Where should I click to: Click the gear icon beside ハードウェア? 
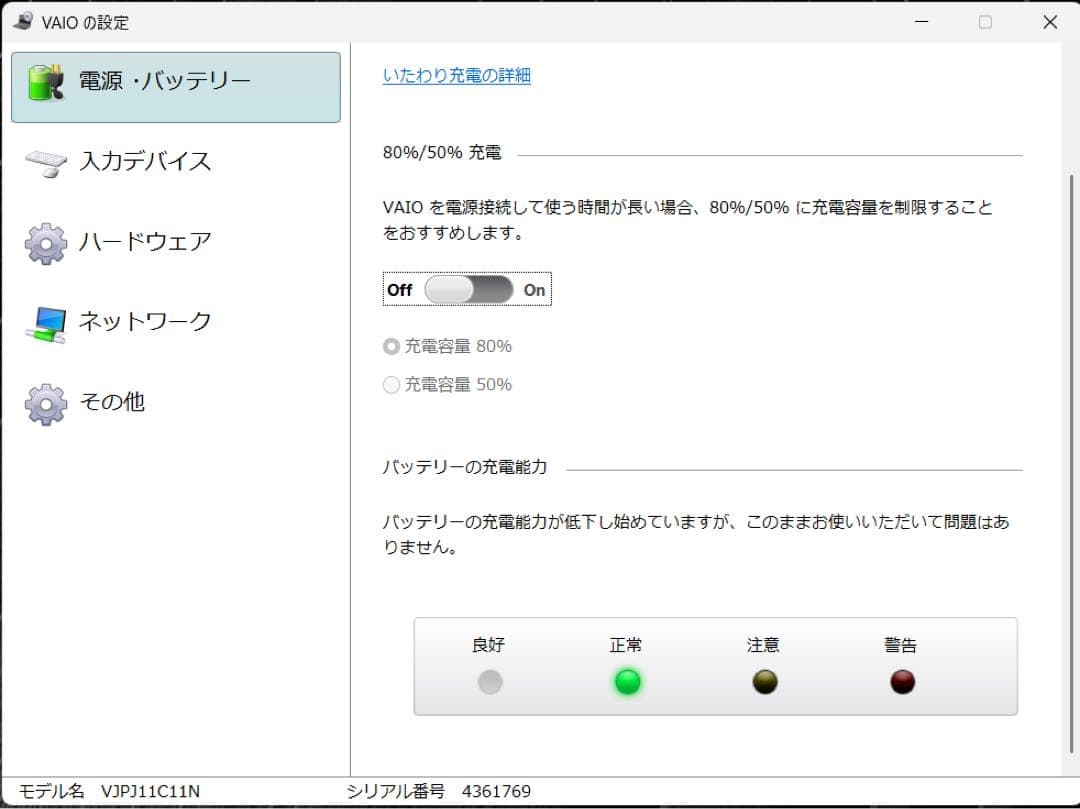tap(45, 243)
